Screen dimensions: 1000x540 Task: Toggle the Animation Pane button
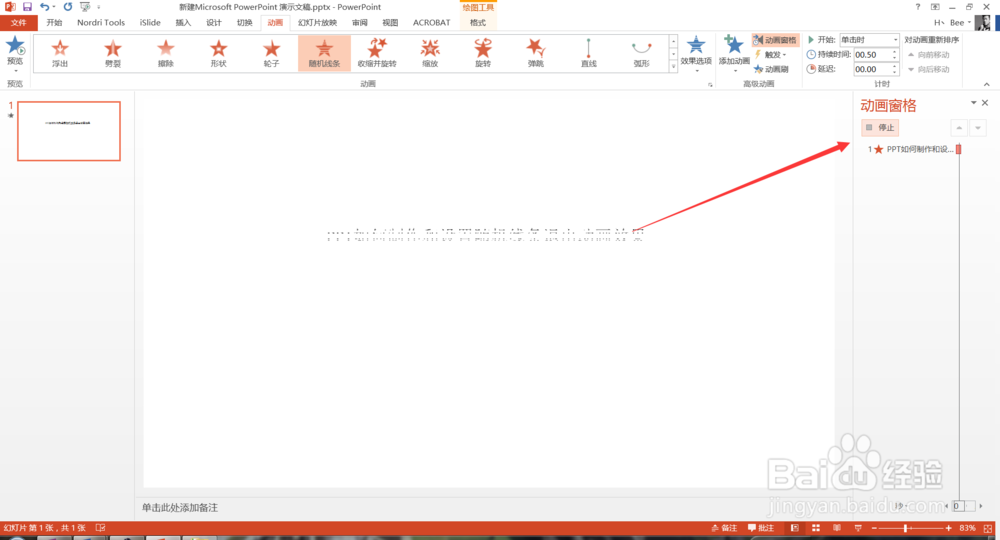point(776,40)
